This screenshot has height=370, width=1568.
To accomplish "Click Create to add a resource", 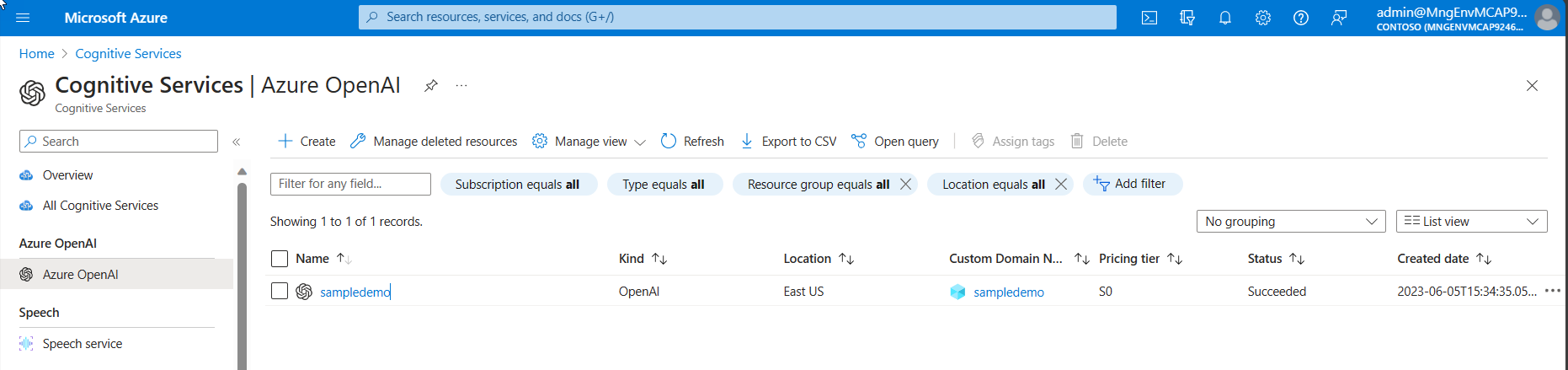I will point(307,142).
